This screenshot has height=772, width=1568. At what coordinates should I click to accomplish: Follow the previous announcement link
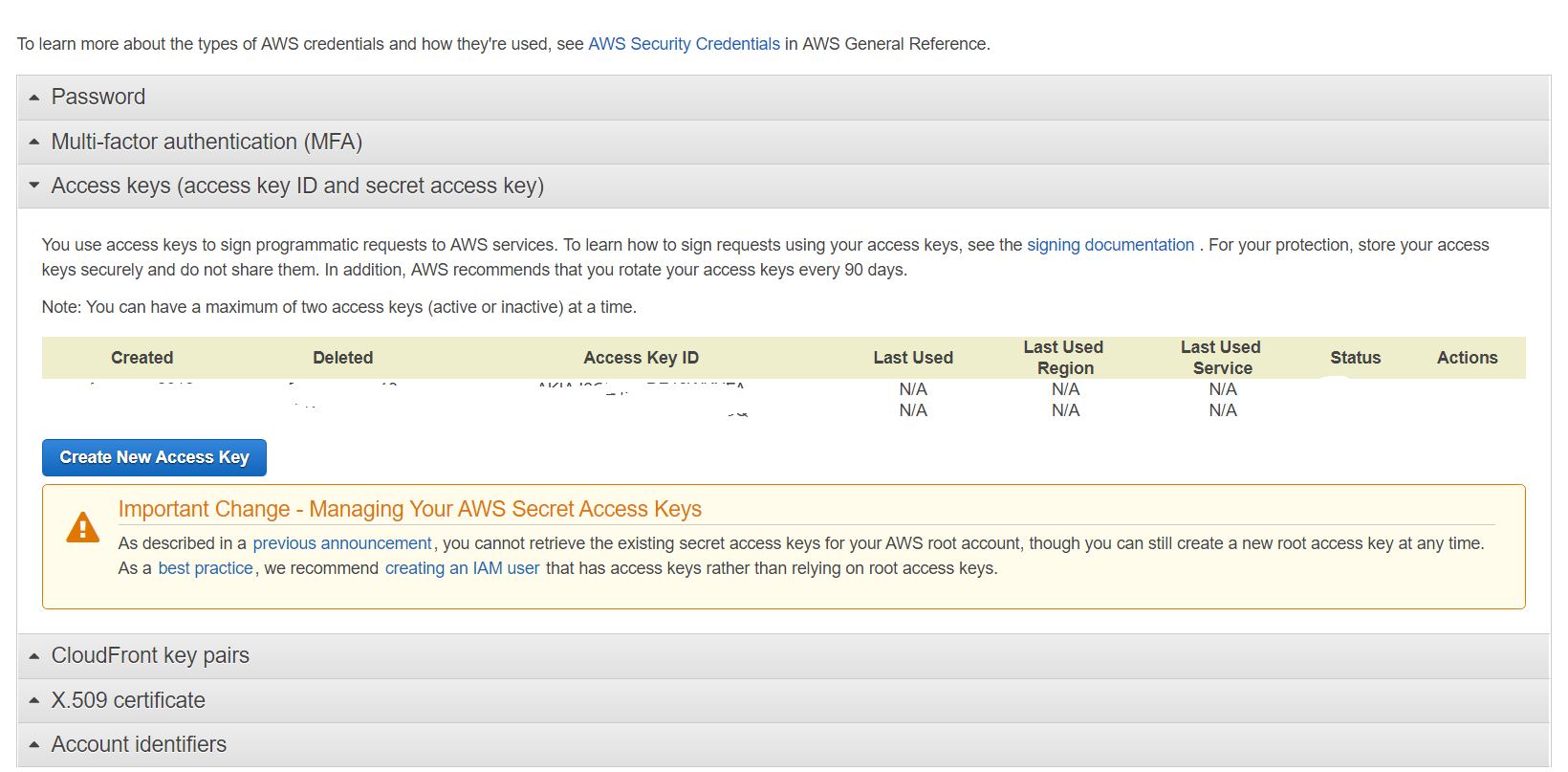[341, 543]
